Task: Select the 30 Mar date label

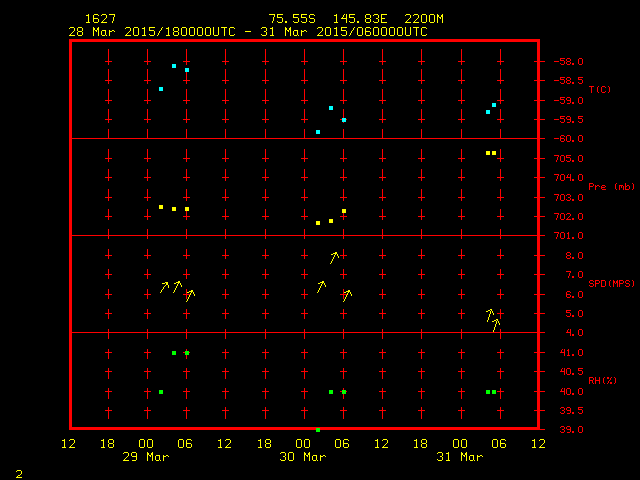Action: coord(302,457)
